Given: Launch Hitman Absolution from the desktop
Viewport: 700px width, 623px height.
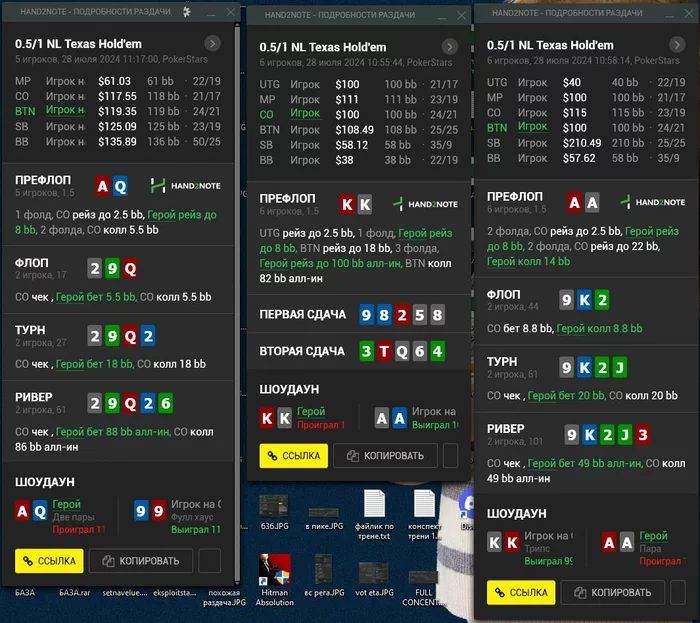Looking at the screenshot, I should click(275, 580).
